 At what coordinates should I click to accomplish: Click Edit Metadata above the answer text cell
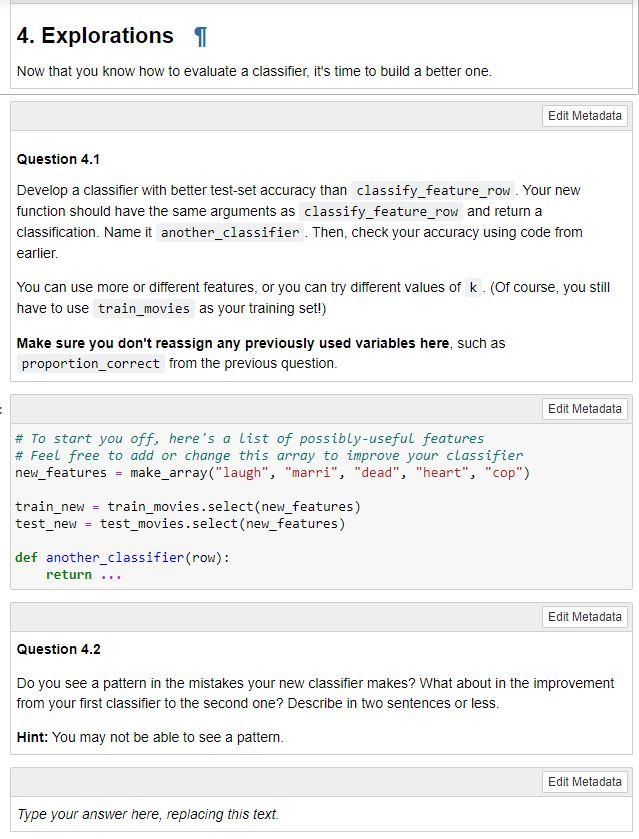coord(584,782)
